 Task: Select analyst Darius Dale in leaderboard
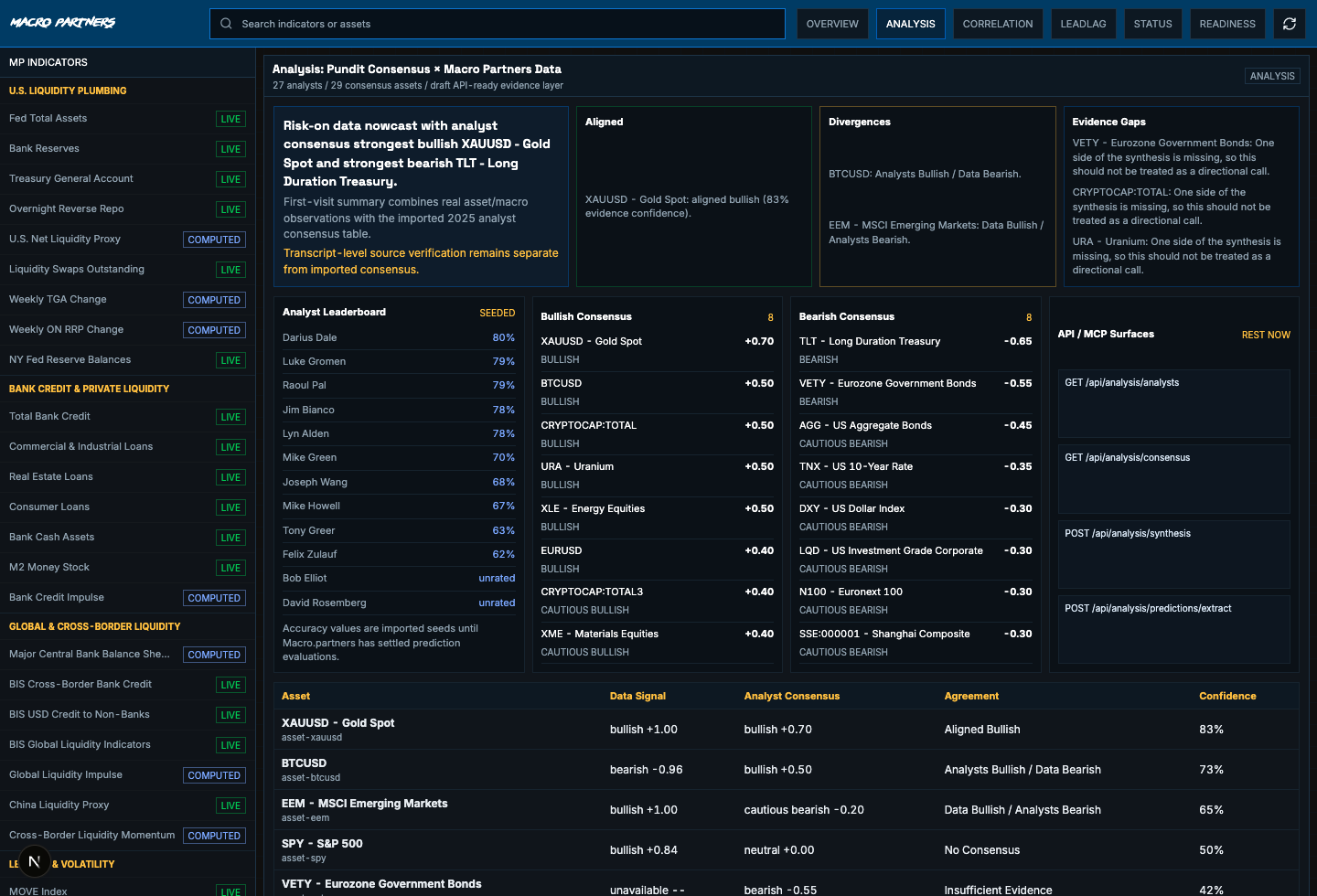coord(399,337)
